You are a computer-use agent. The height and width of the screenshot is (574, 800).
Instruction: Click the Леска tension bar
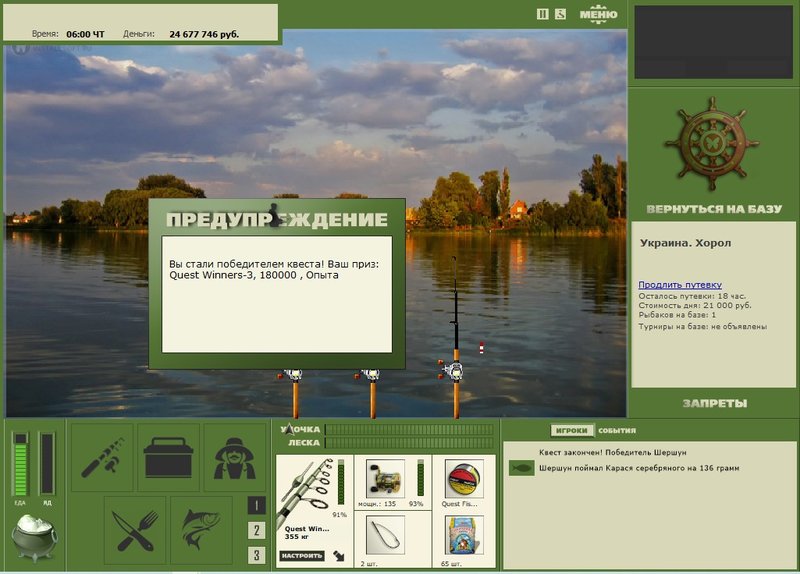click(409, 443)
